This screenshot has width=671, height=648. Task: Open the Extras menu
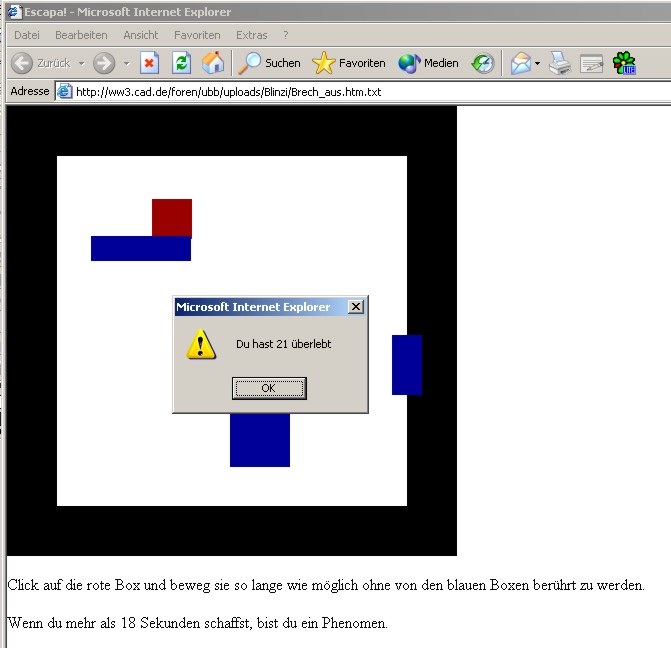[252, 35]
